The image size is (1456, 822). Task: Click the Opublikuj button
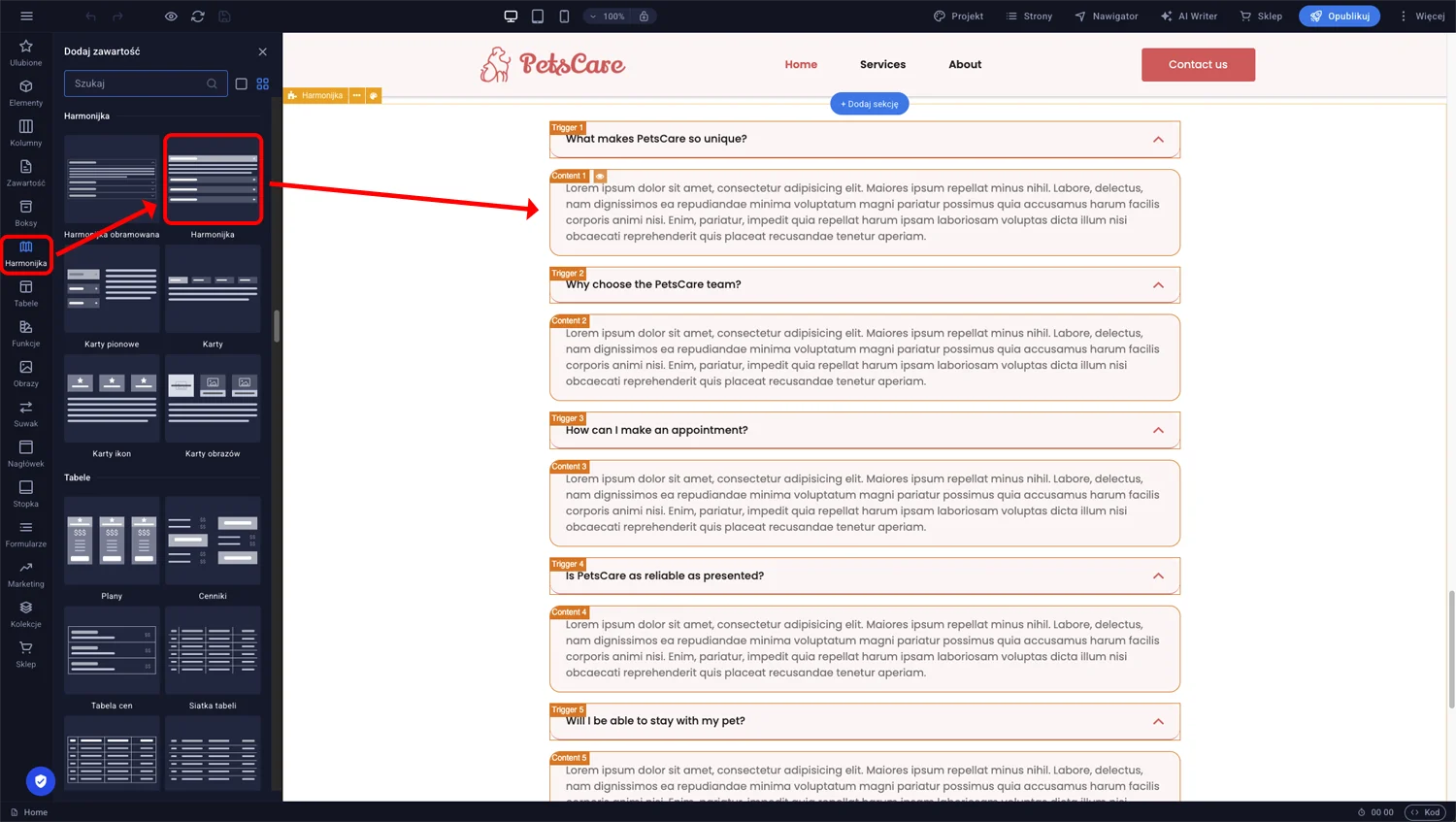point(1340,16)
